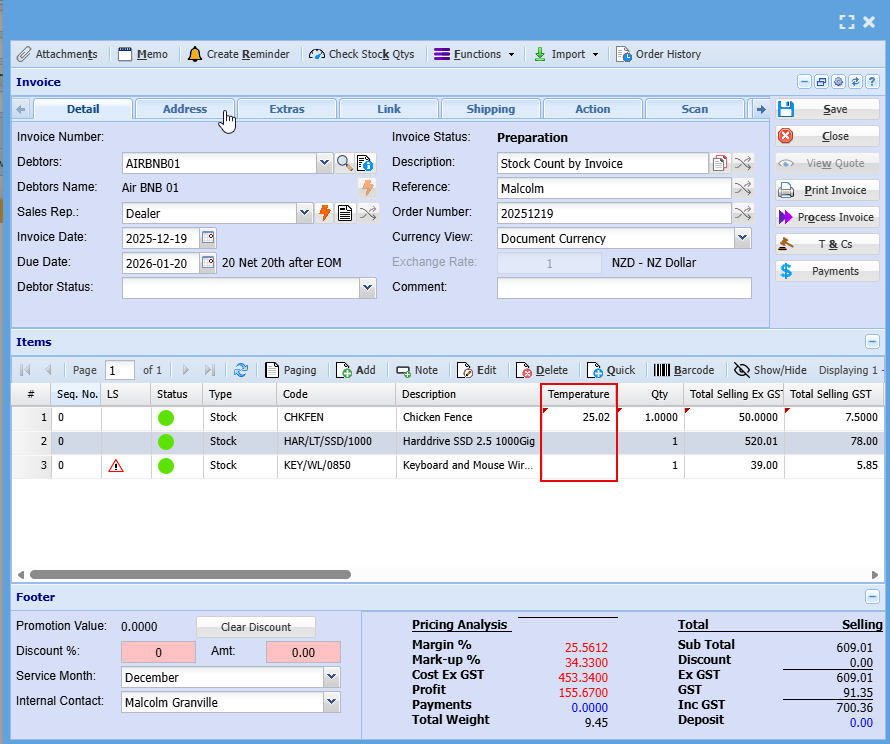Click the Clear Discount button
Viewport: 890px width, 744px height.
[255, 627]
